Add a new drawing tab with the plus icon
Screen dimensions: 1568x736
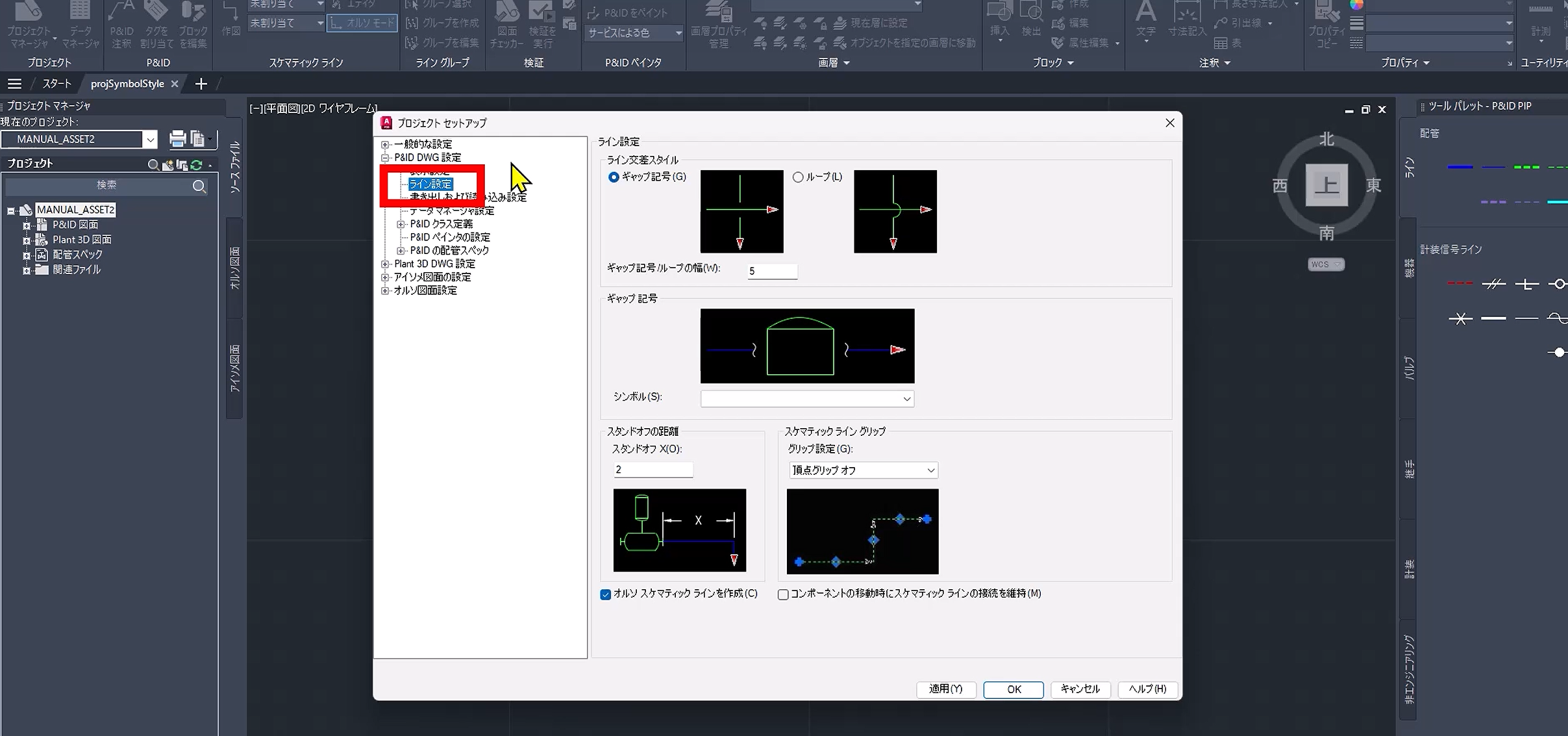point(201,84)
